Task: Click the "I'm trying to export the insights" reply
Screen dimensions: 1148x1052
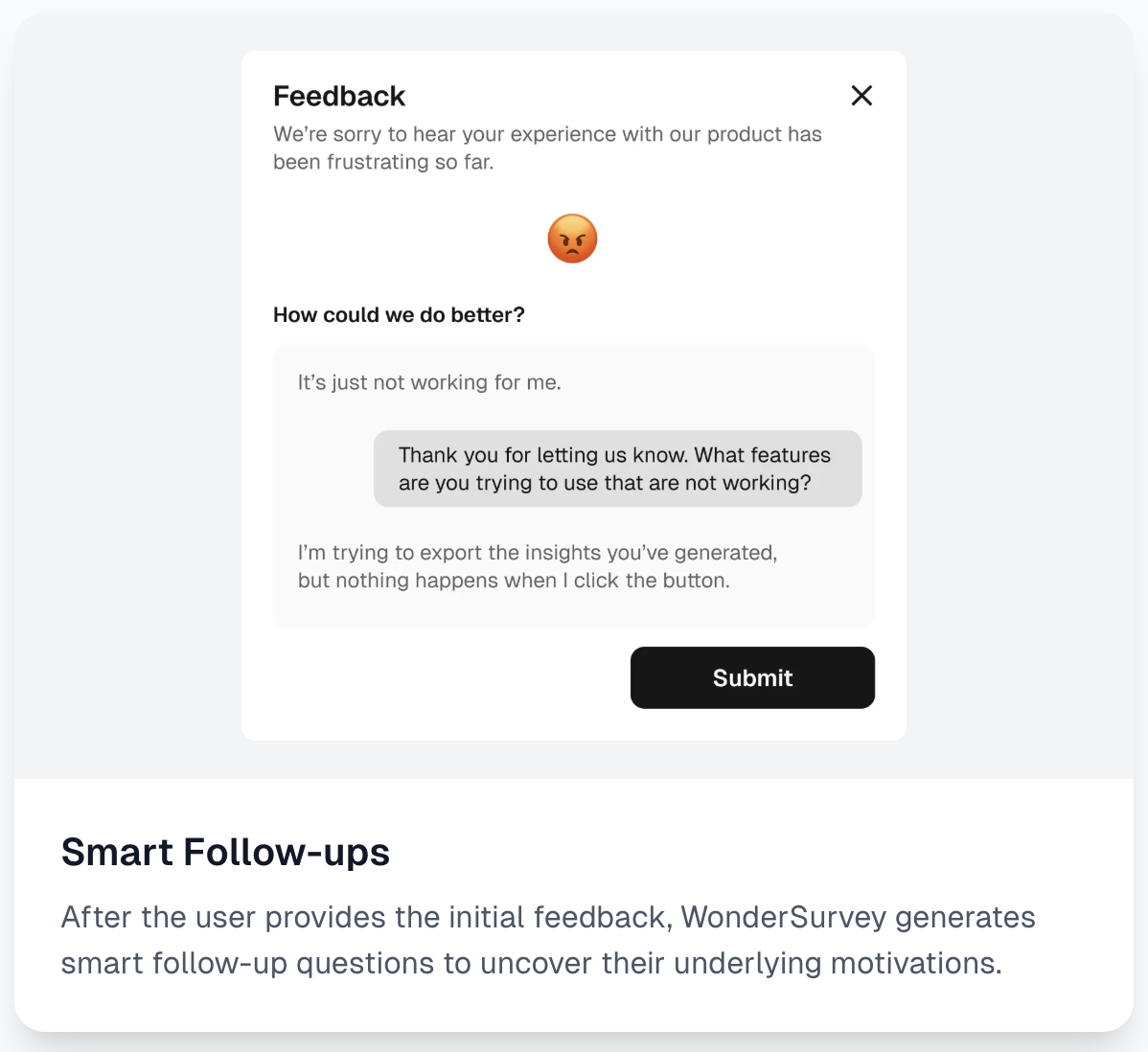Action: coord(538,552)
